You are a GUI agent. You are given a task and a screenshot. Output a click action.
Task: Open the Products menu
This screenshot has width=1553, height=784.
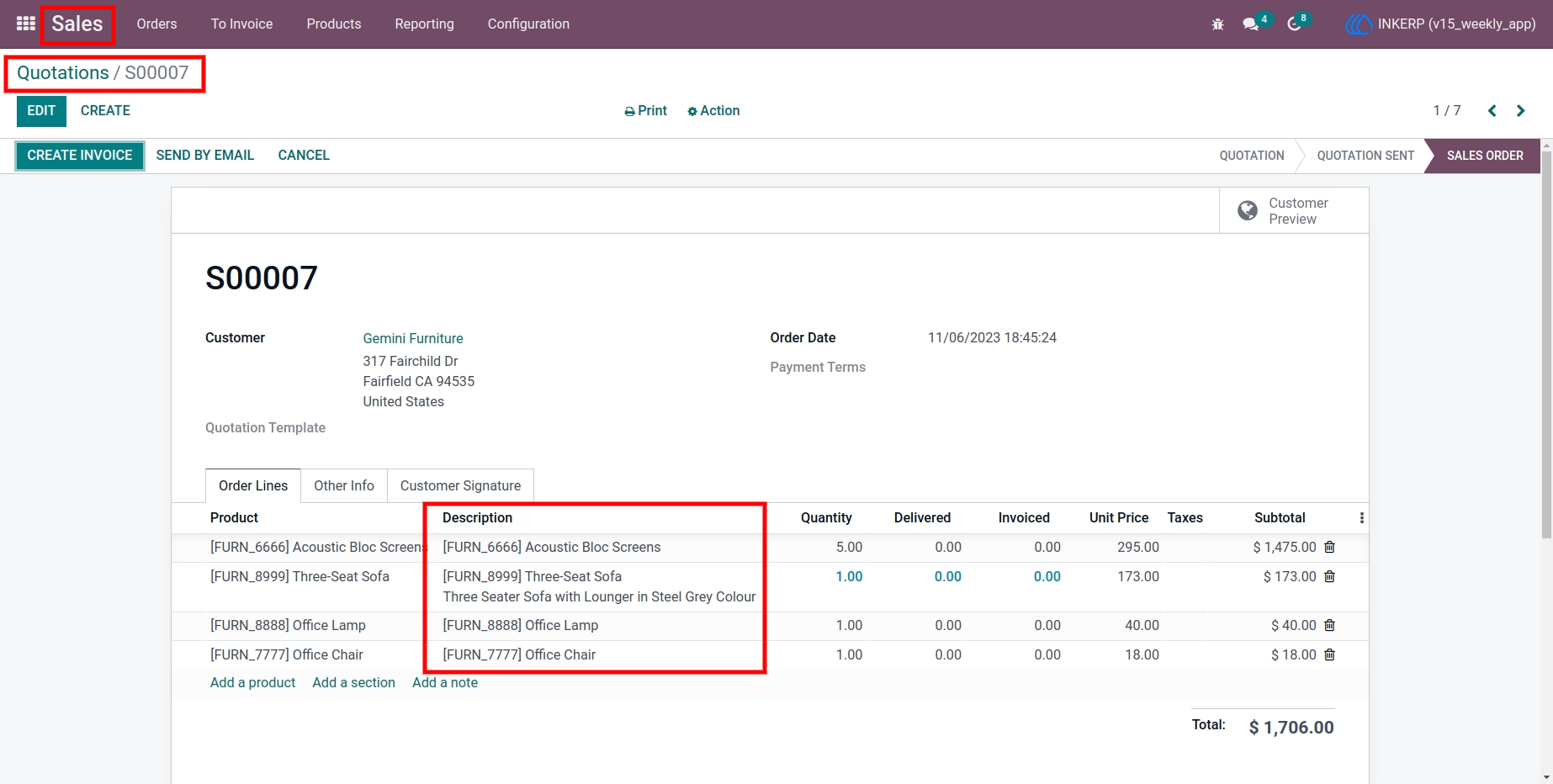[334, 24]
